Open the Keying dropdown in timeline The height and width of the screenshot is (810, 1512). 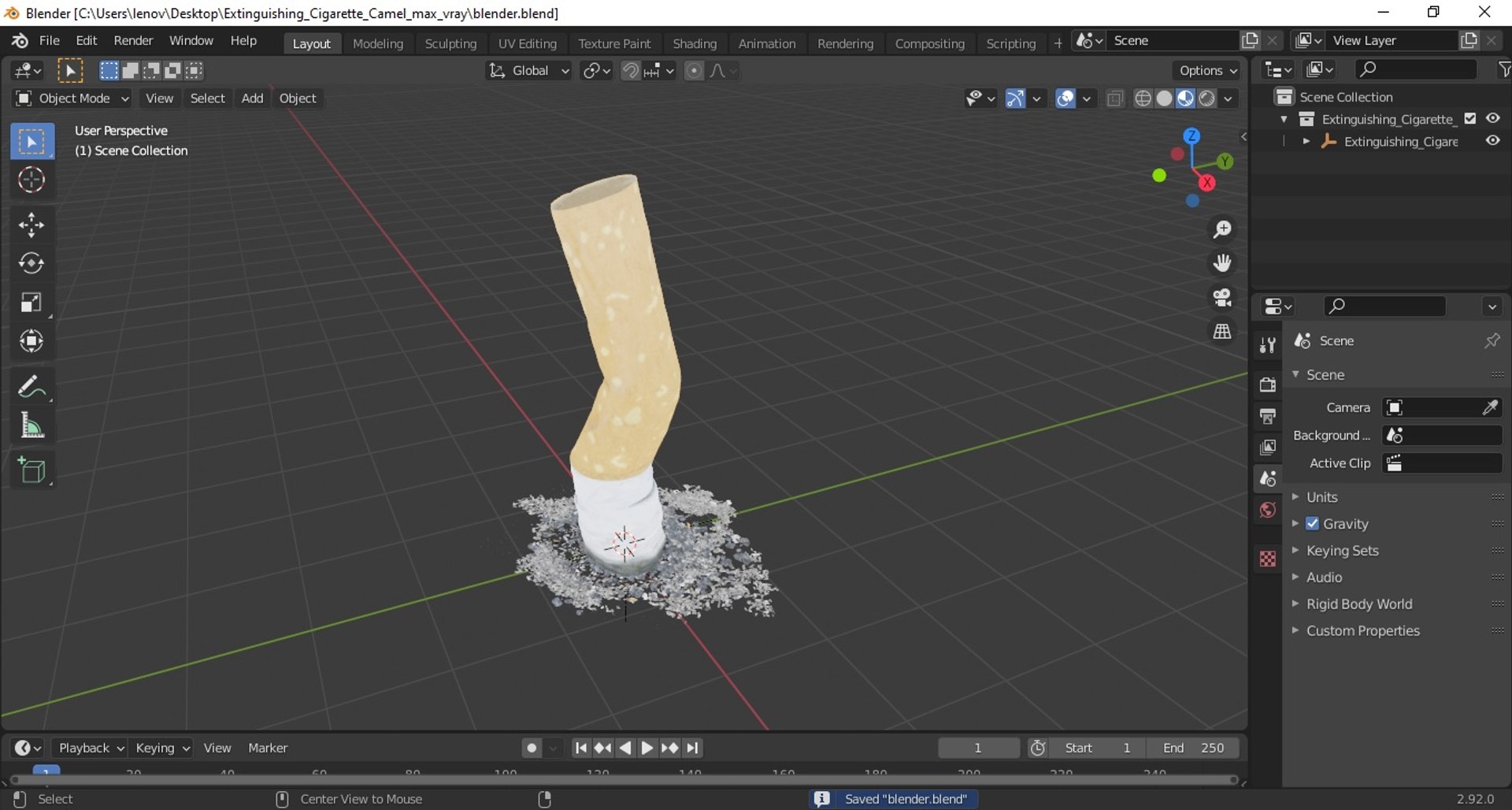pos(162,748)
